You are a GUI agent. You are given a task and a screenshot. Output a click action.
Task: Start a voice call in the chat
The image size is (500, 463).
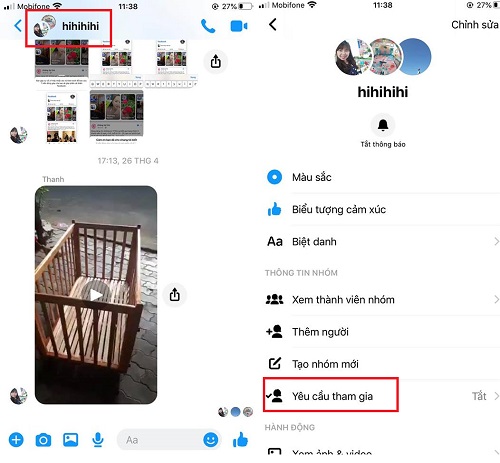tap(208, 26)
